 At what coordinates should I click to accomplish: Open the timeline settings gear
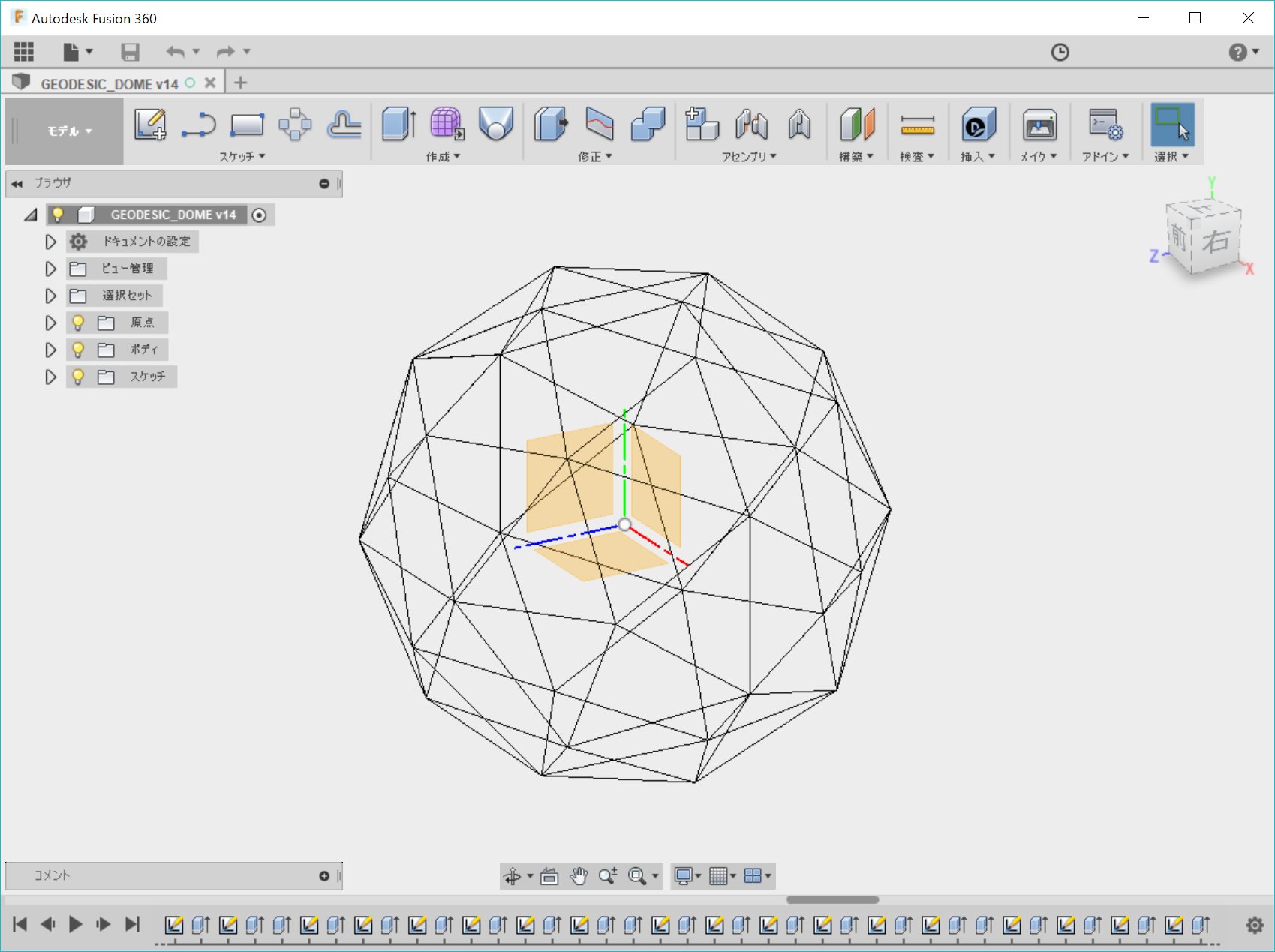[1255, 925]
